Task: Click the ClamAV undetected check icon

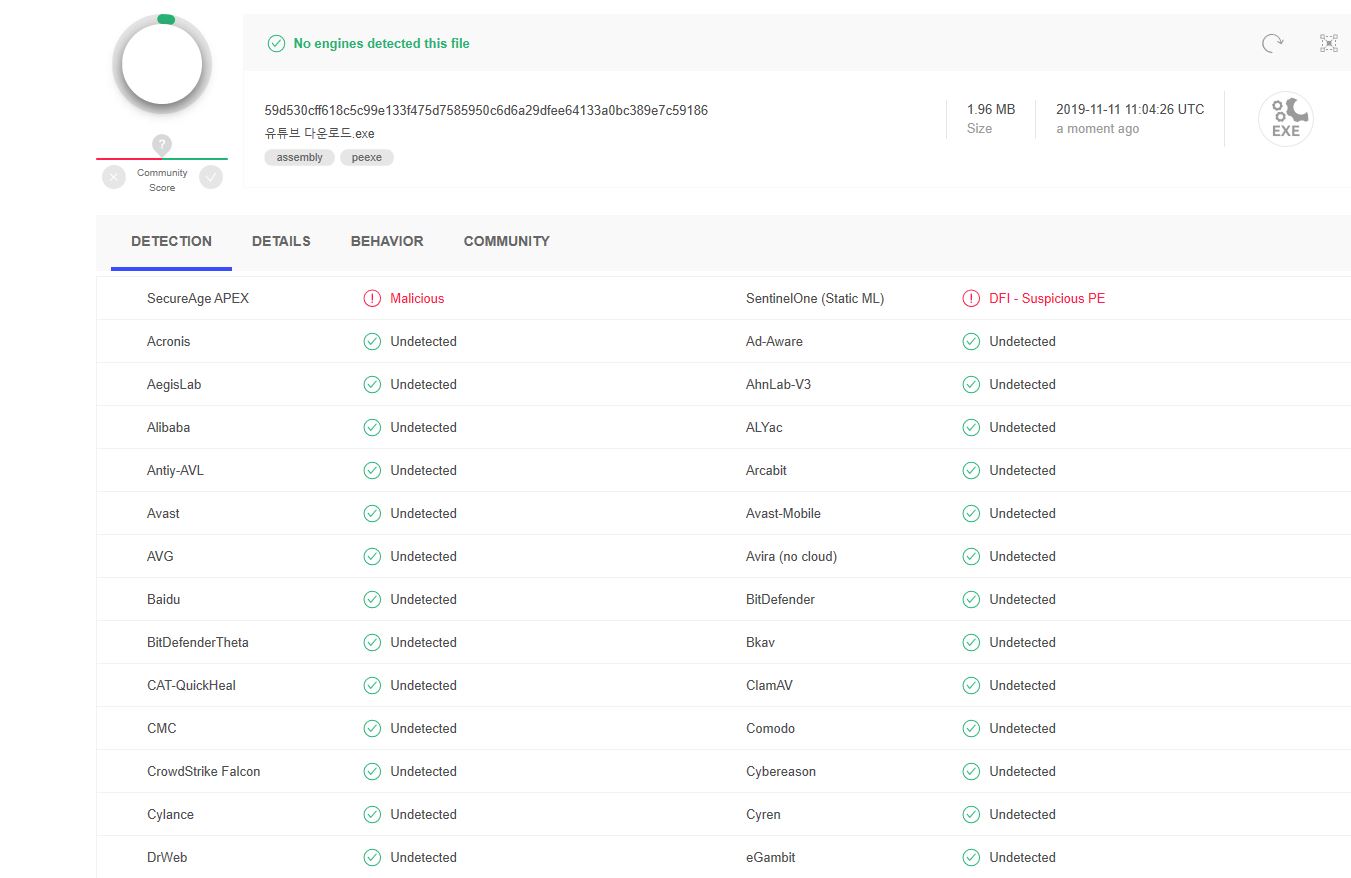Action: (x=971, y=685)
